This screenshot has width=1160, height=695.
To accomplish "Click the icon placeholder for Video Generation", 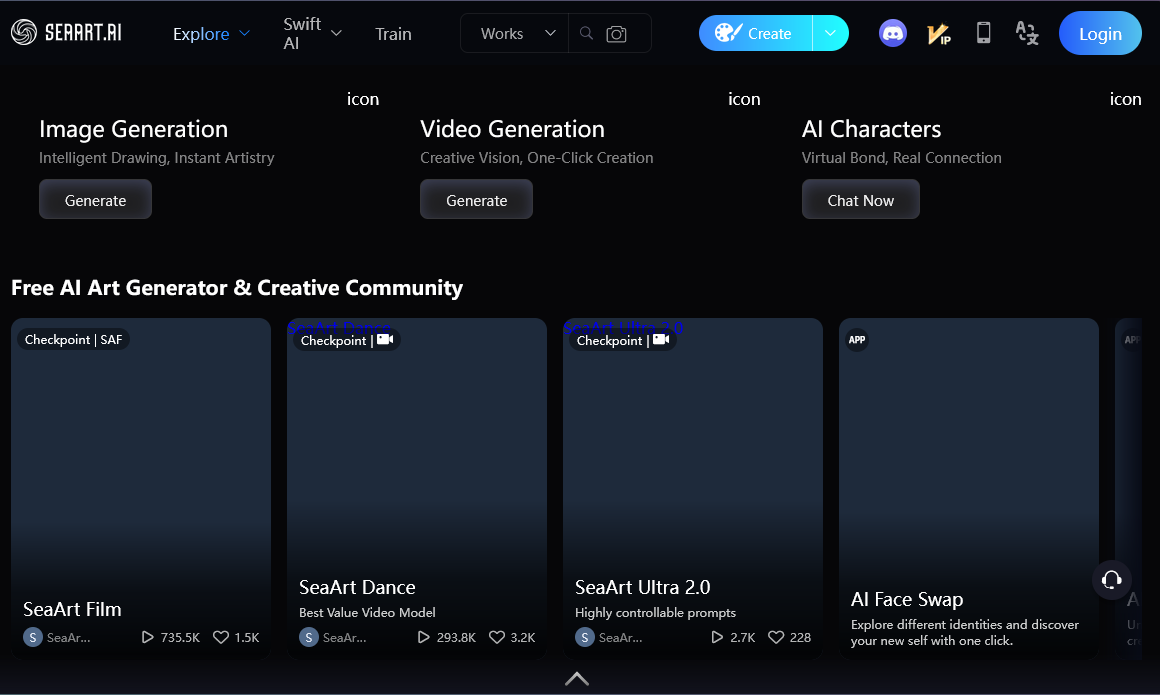I will pyautogui.click(x=743, y=99).
